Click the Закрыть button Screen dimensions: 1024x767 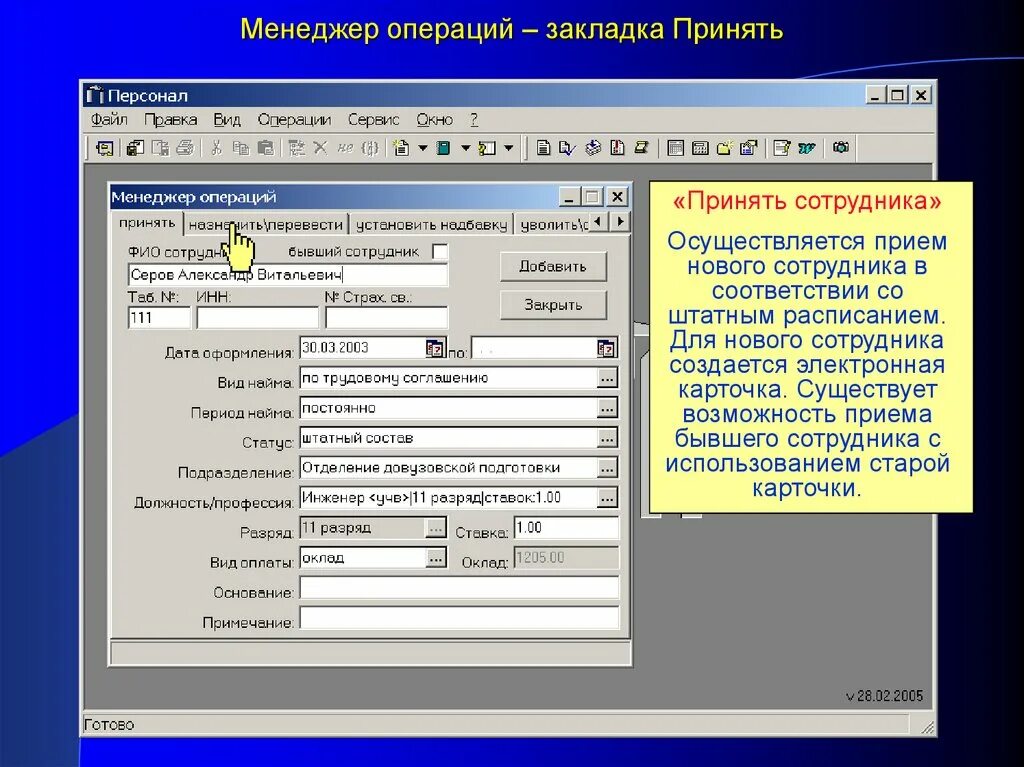553,305
